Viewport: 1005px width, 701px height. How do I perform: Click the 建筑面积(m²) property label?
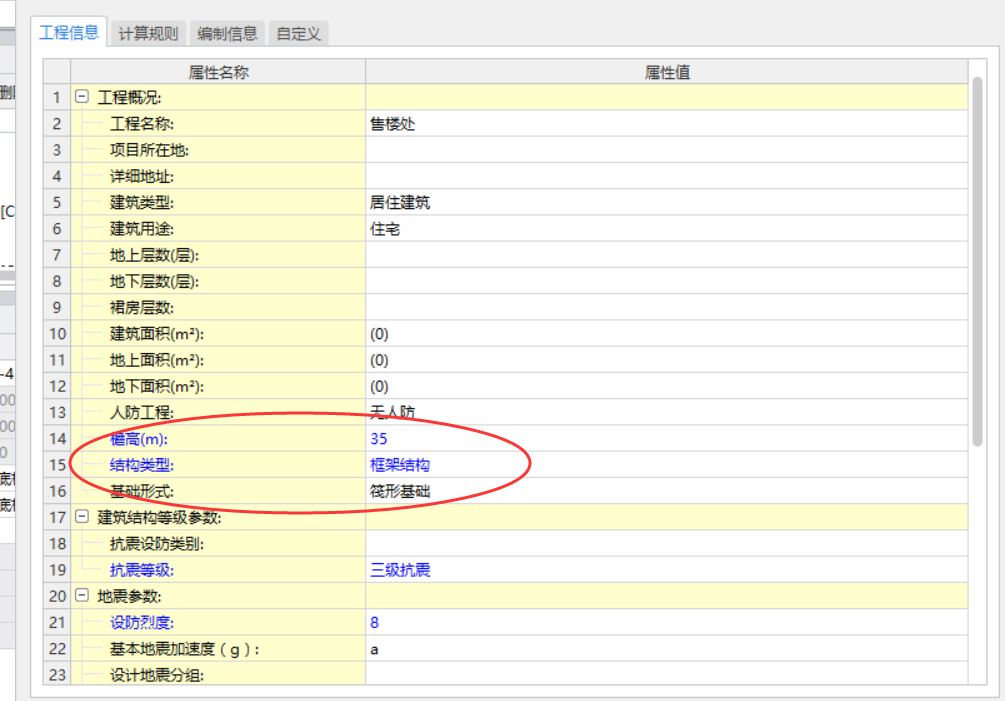pyautogui.click(x=157, y=334)
